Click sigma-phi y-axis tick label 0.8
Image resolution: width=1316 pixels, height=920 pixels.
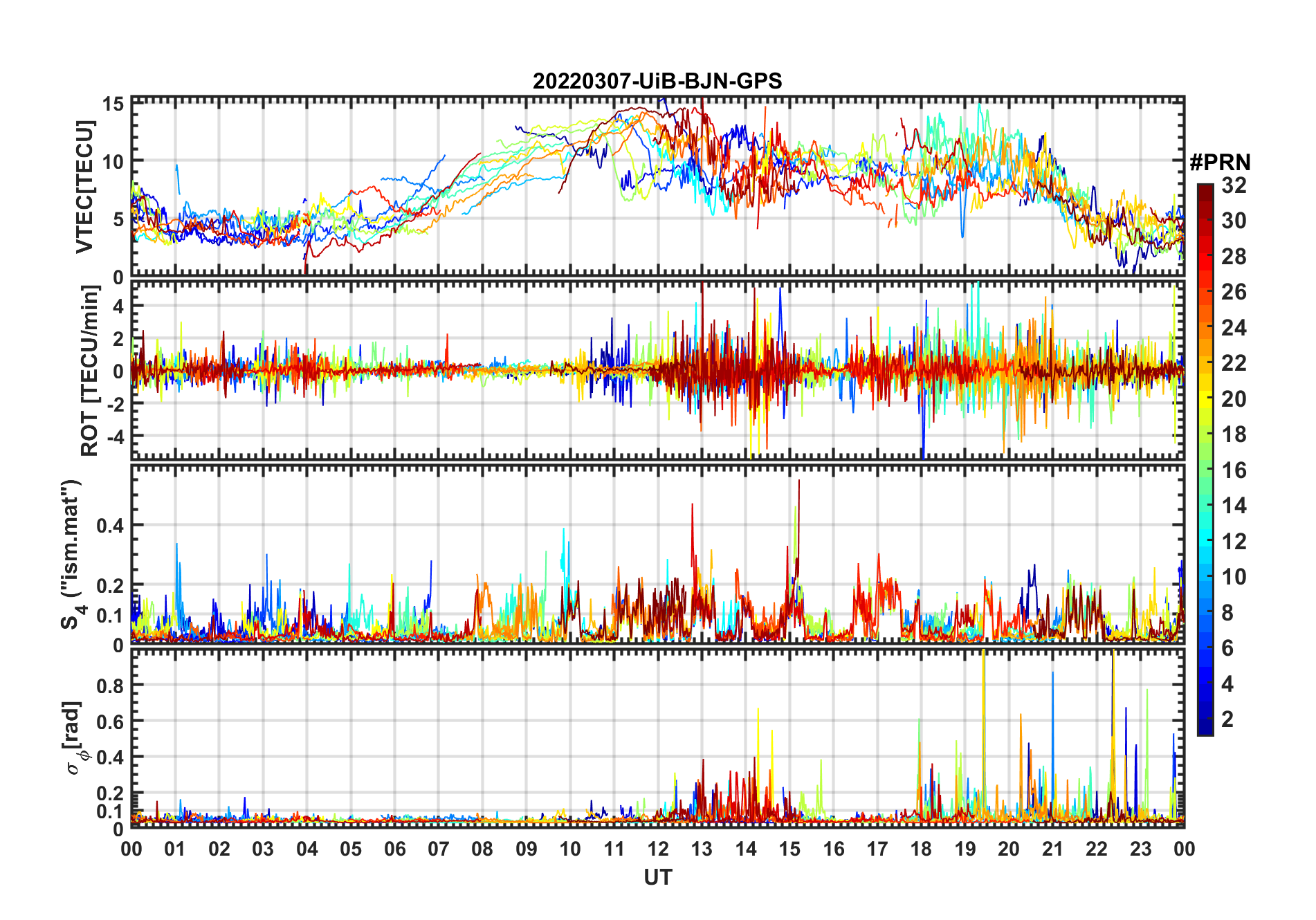(111, 686)
